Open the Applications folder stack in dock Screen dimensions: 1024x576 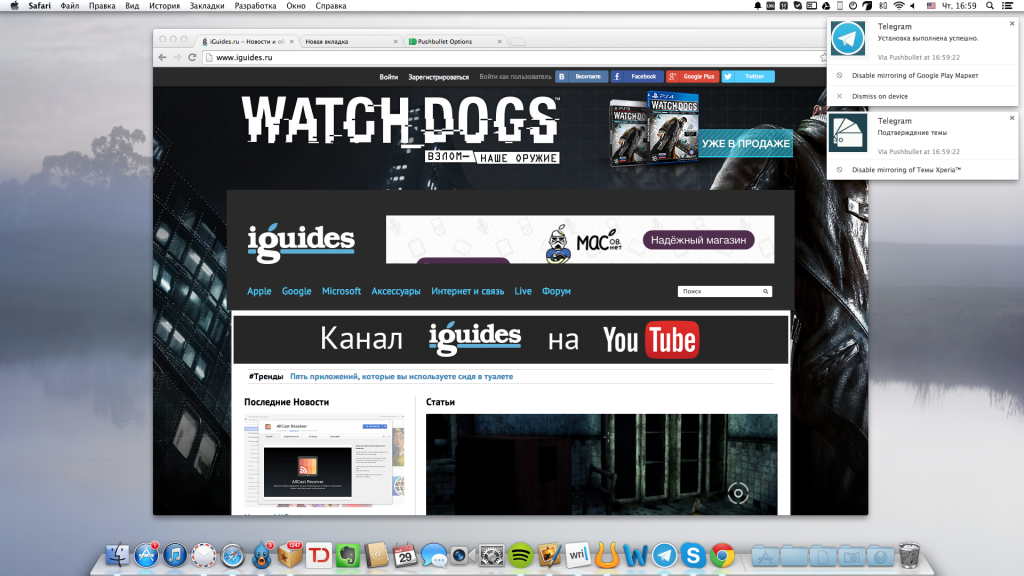(x=765, y=556)
